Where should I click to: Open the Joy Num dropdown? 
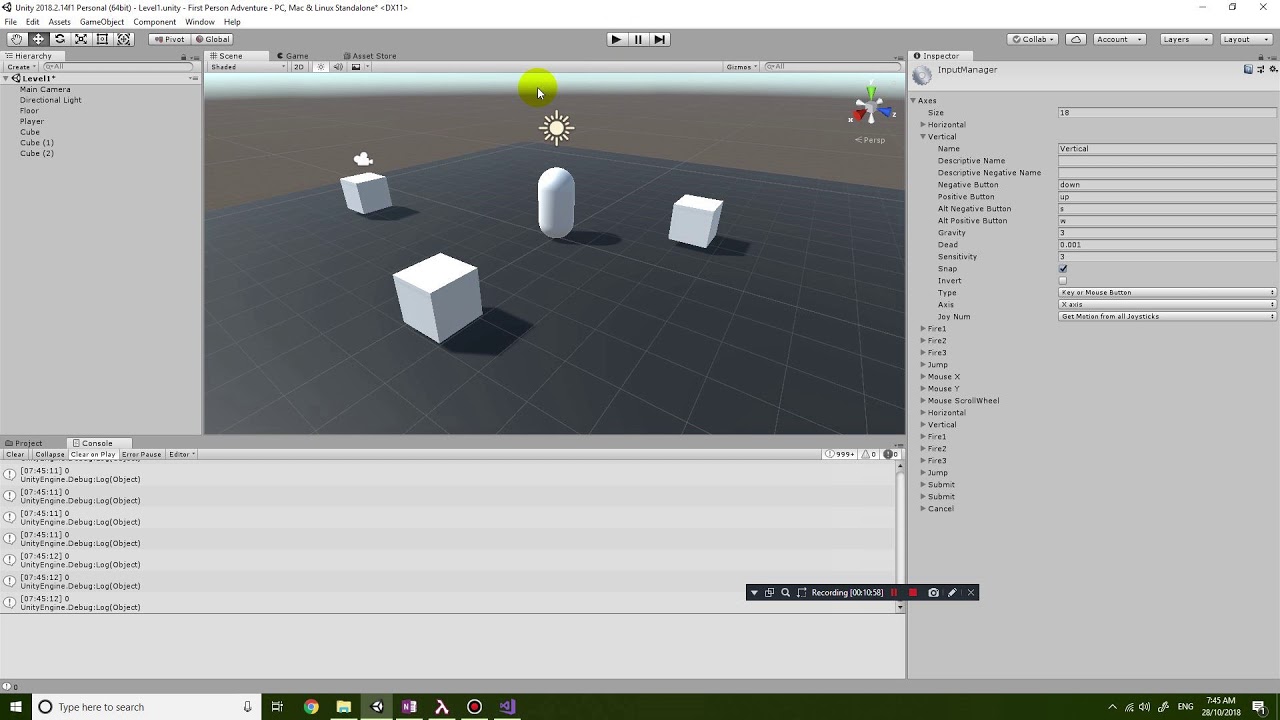1167,317
